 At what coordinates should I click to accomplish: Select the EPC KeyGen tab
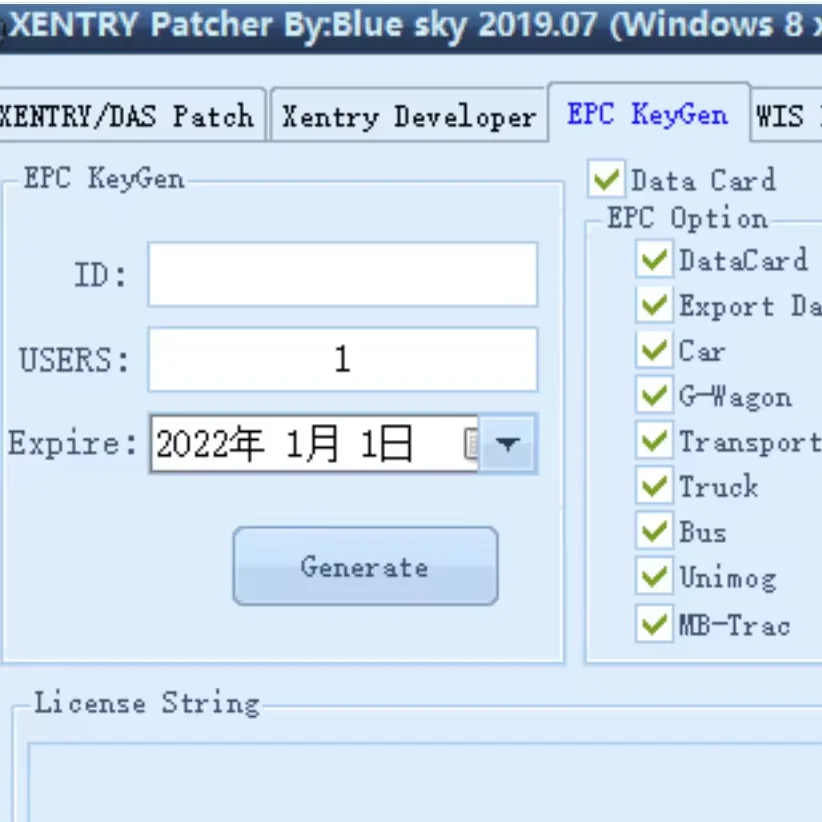tap(648, 114)
